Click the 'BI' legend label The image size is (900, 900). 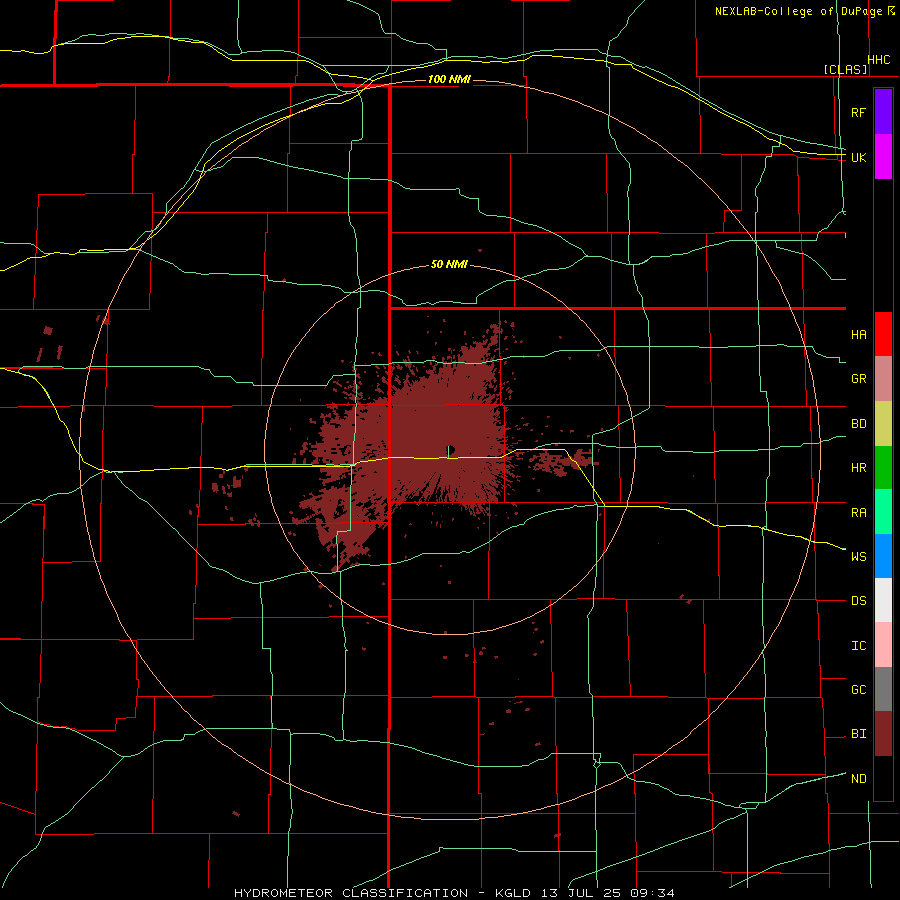click(x=858, y=734)
